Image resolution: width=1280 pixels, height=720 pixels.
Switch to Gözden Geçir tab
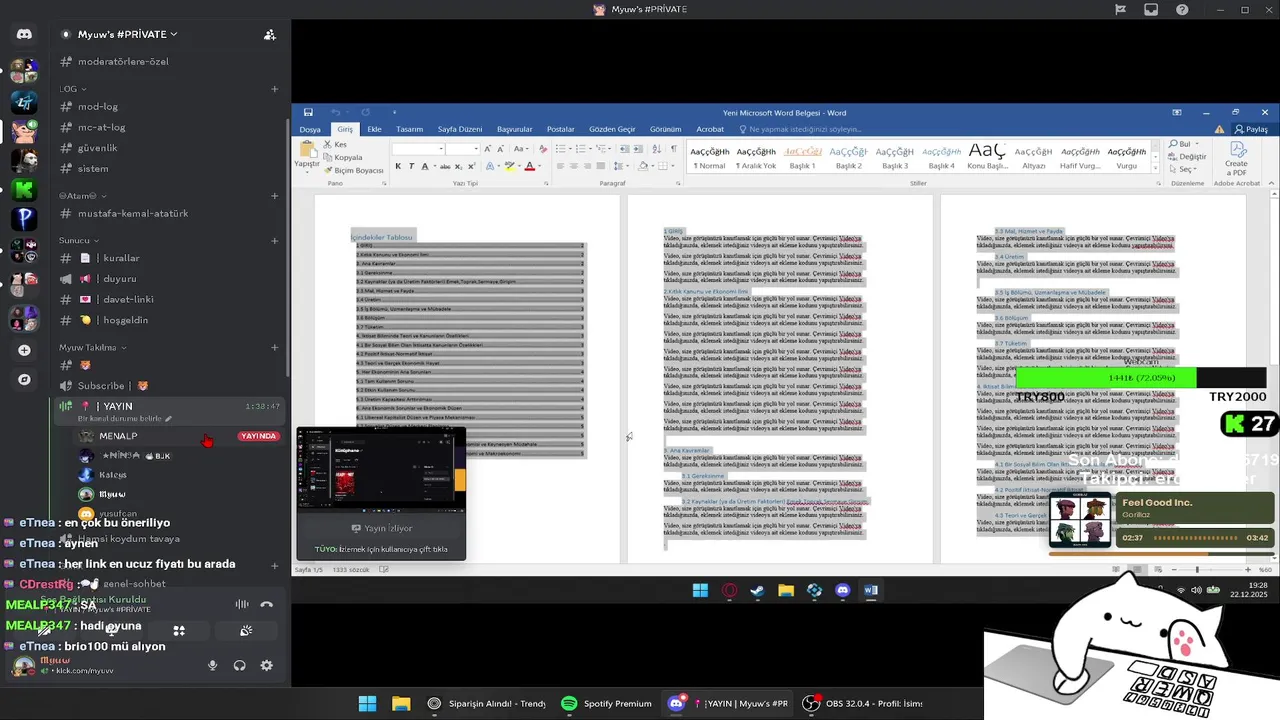612,129
